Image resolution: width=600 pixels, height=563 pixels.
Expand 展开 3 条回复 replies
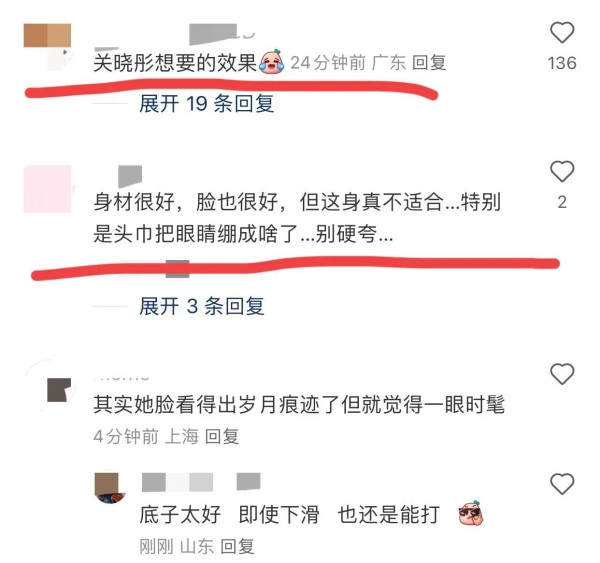pyautogui.click(x=202, y=306)
